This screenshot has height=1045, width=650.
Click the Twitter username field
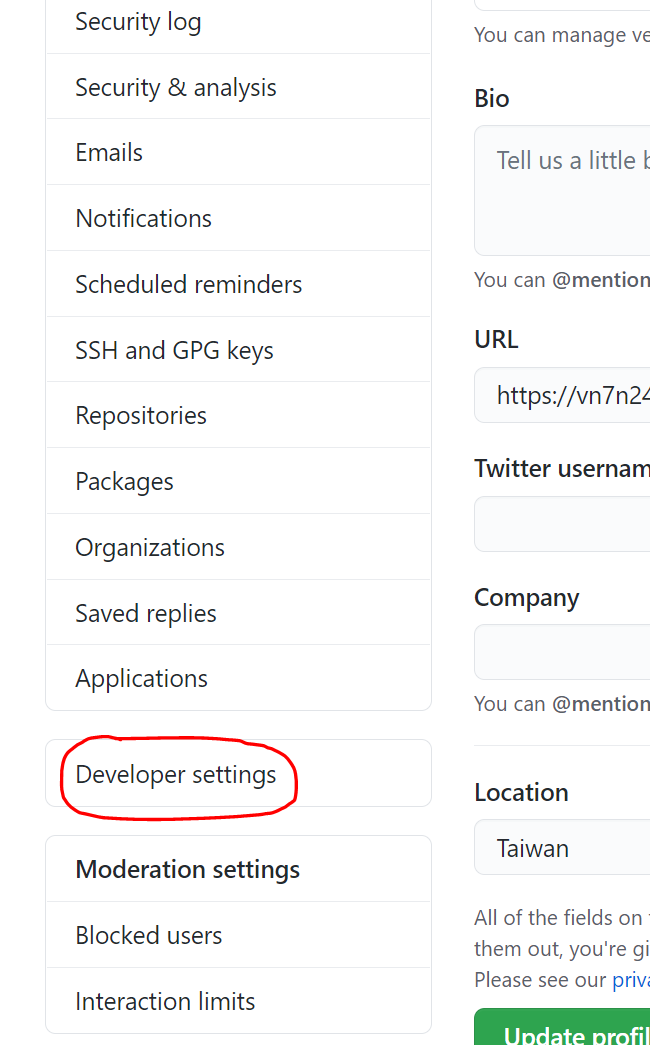562,524
